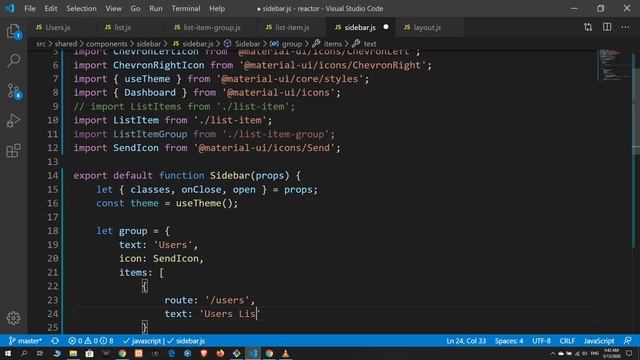Expand the shared breadcrumb
The image size is (640, 360).
coord(66,44)
